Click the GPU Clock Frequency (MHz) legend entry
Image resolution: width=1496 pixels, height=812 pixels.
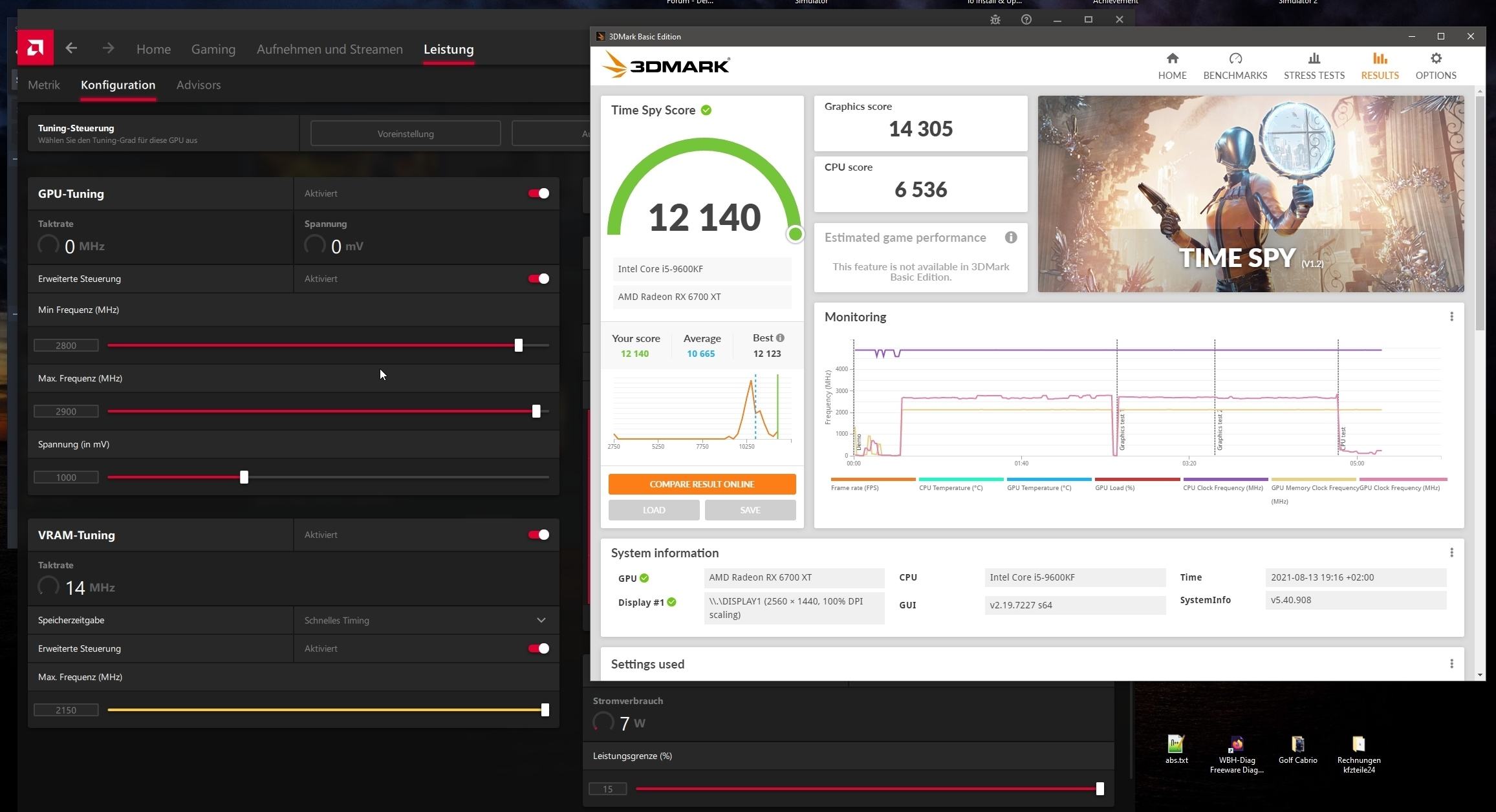point(1402,485)
